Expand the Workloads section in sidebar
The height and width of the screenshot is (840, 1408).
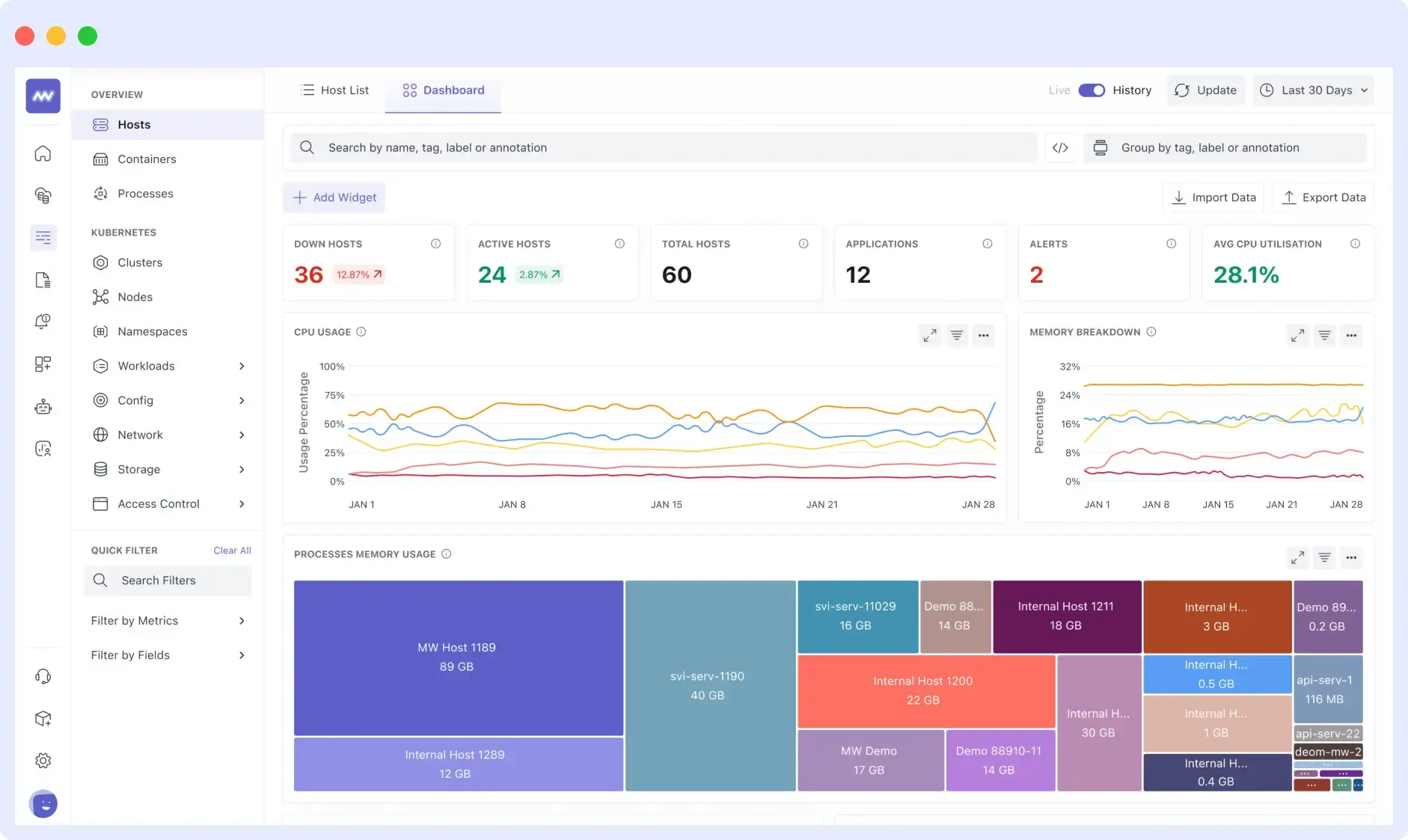242,366
